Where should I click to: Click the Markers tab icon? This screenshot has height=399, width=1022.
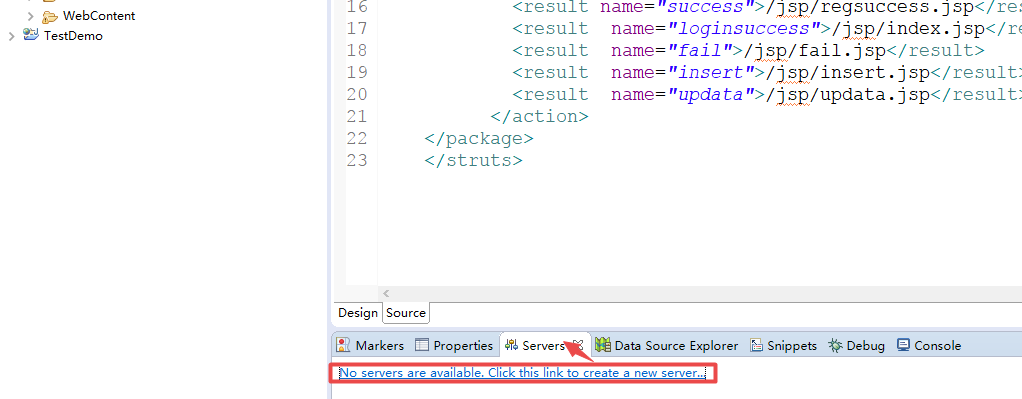(343, 346)
